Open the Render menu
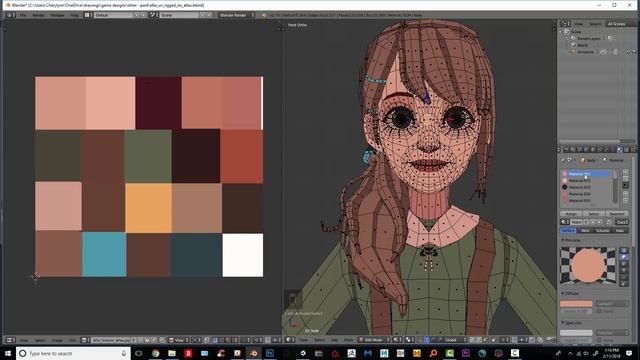The width and height of the screenshot is (640, 360). tap(38, 15)
